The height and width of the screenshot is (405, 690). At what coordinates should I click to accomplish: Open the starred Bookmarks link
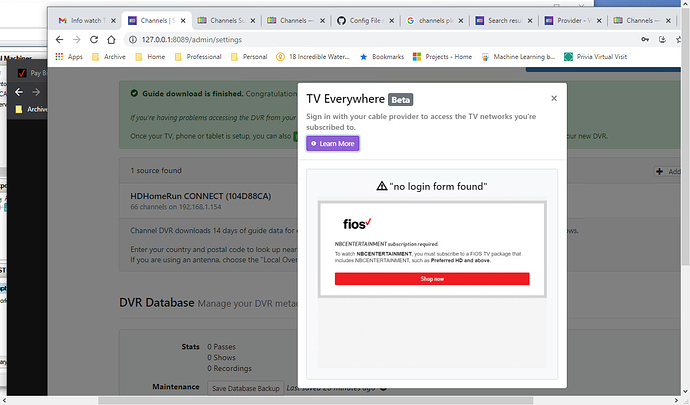[382, 57]
